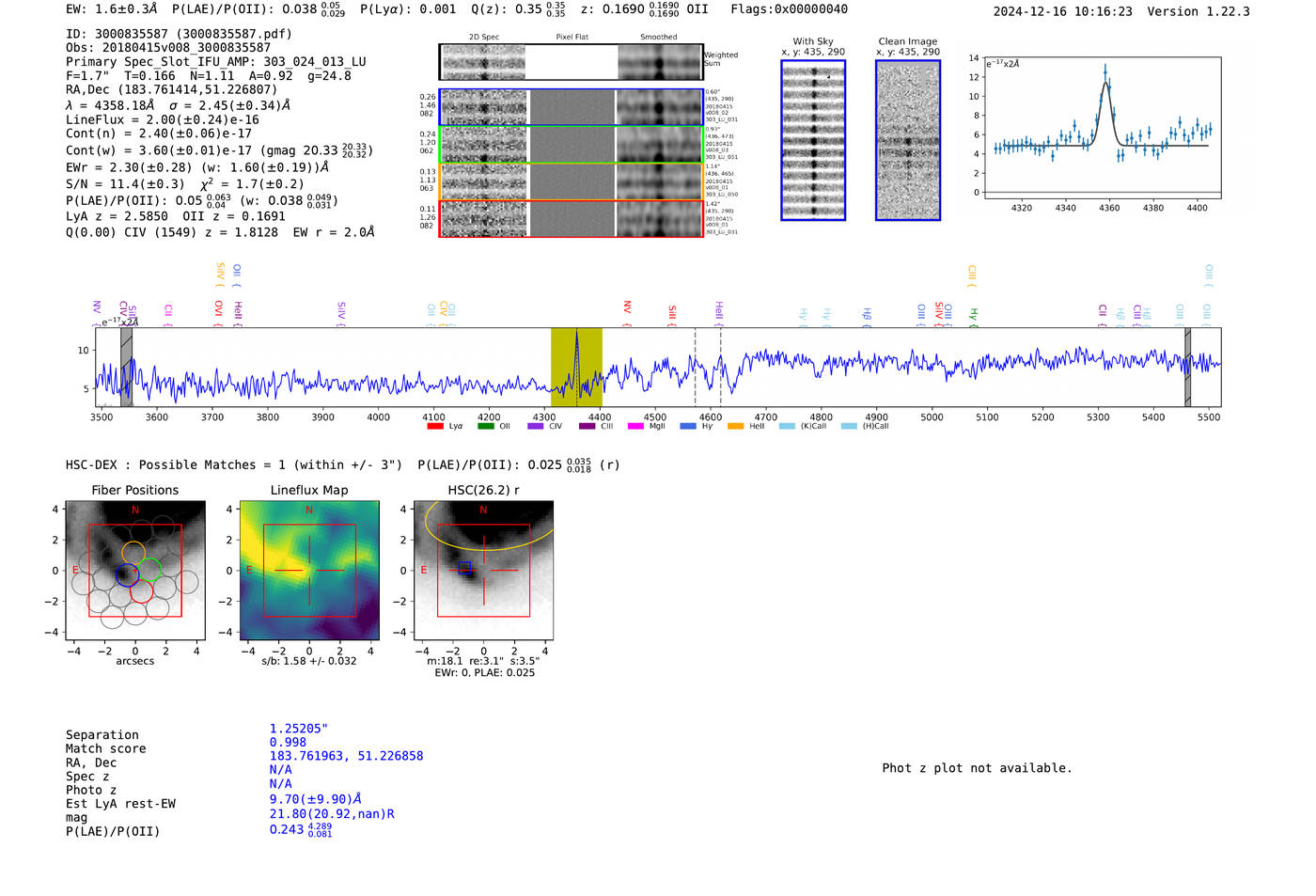The image size is (1316, 896).
Task: Click the MgII magenta legend swatch
Action: (x=636, y=427)
